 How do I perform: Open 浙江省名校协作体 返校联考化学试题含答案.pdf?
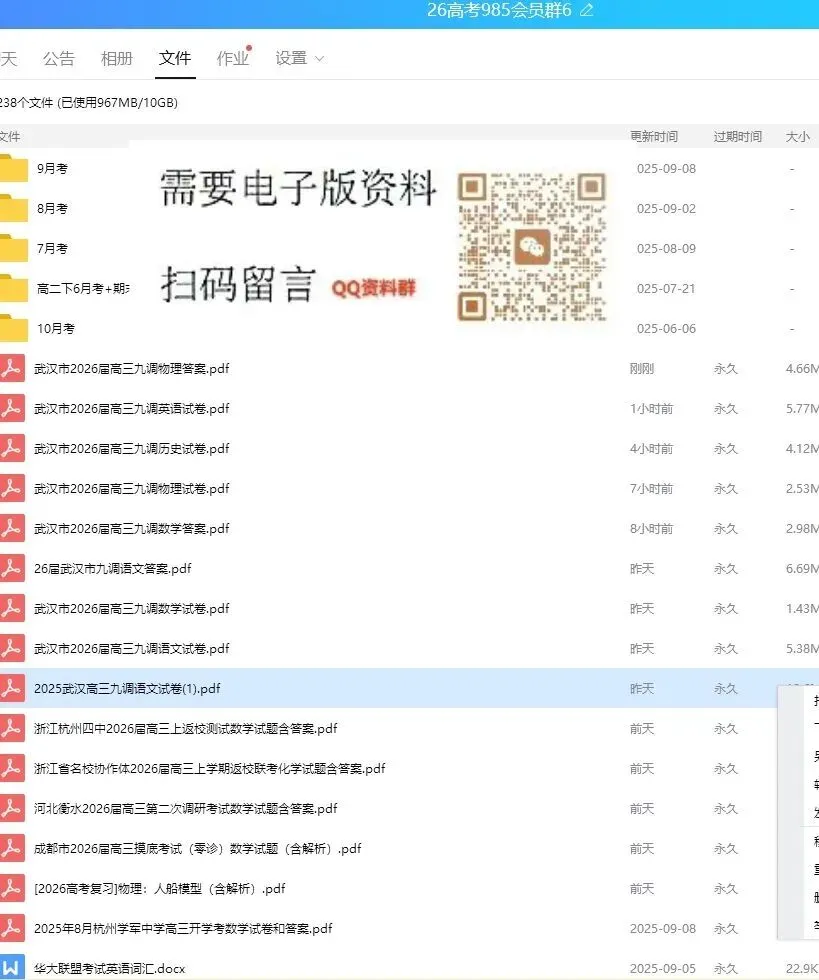[x=209, y=769]
